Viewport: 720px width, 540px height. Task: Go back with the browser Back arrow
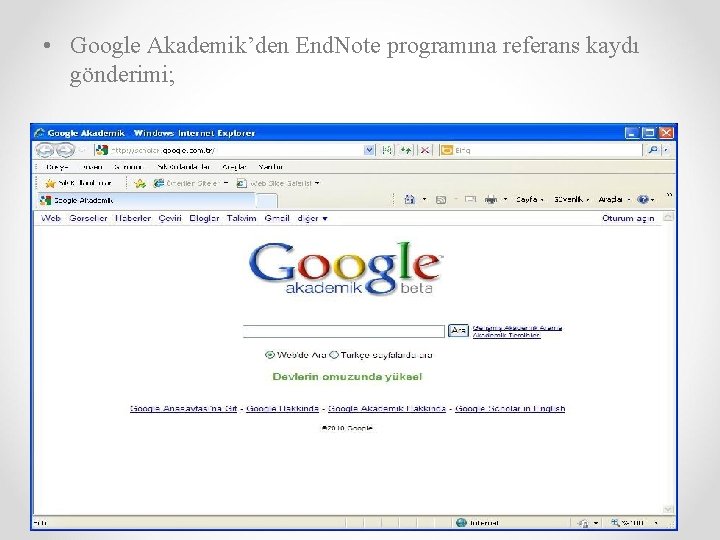pyautogui.click(x=45, y=150)
